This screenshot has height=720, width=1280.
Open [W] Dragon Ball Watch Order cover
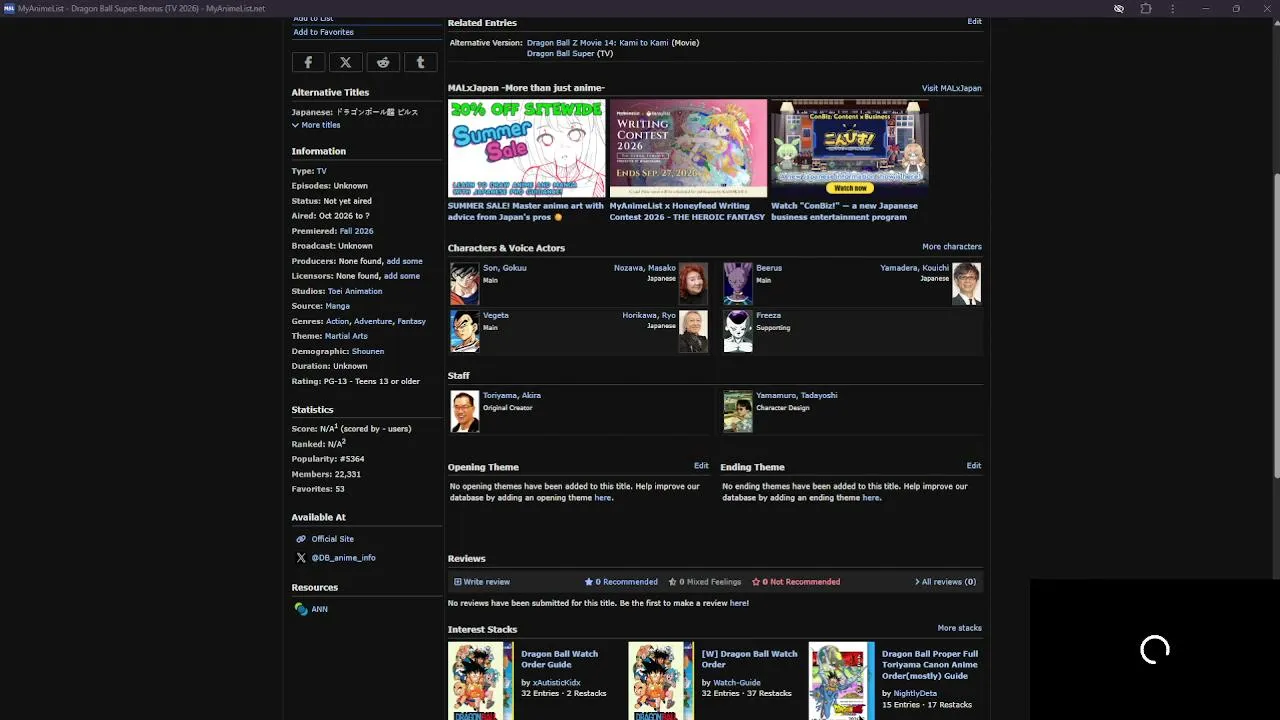[x=661, y=681]
